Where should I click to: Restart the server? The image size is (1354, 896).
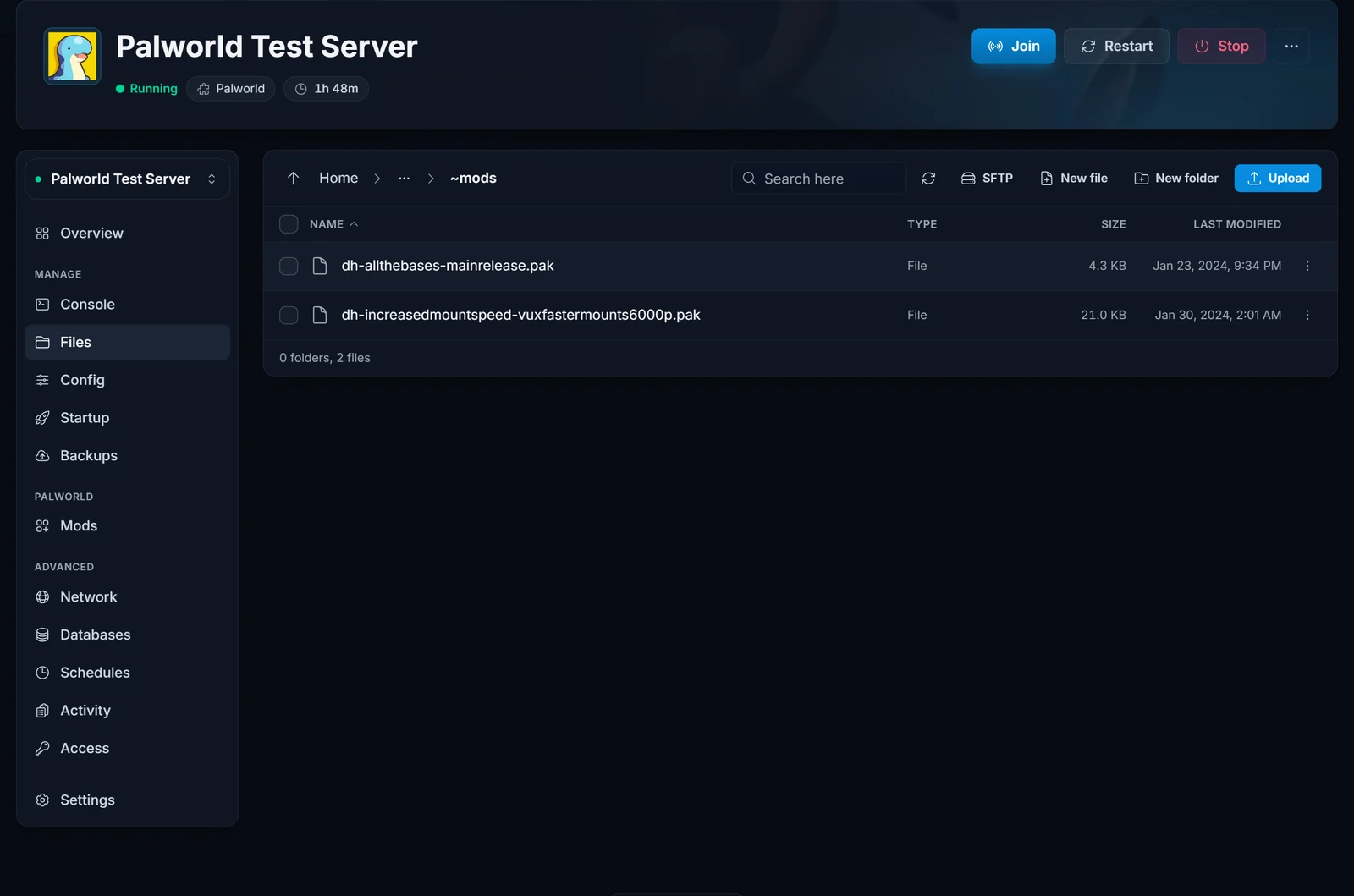[1116, 46]
